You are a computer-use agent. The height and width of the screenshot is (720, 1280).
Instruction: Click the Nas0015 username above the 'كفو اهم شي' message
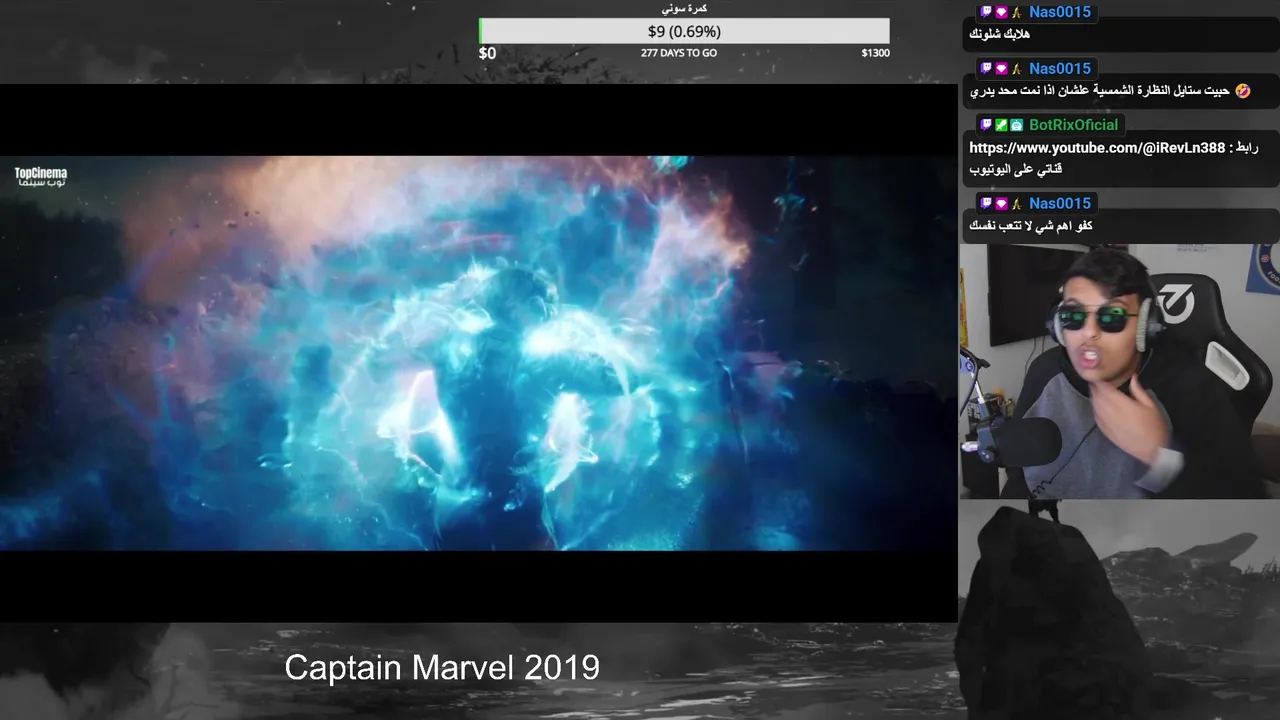pos(1060,203)
